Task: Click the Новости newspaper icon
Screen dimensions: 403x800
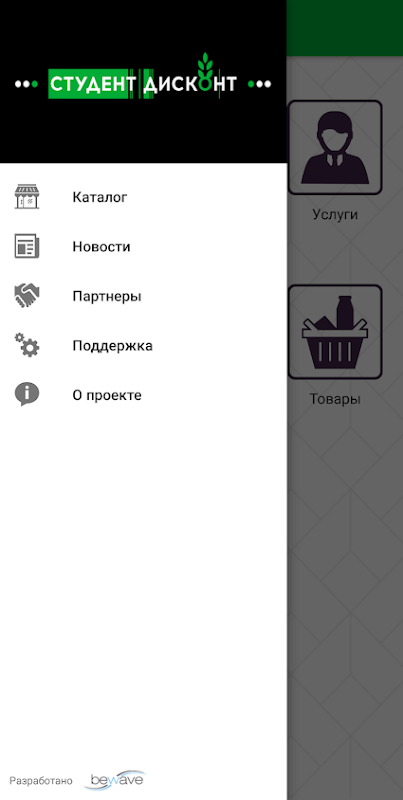Action: click(27, 246)
